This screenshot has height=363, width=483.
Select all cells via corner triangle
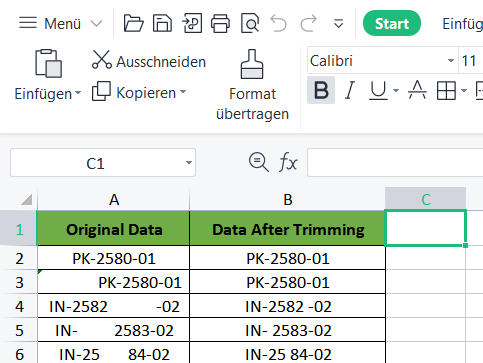[27, 199]
